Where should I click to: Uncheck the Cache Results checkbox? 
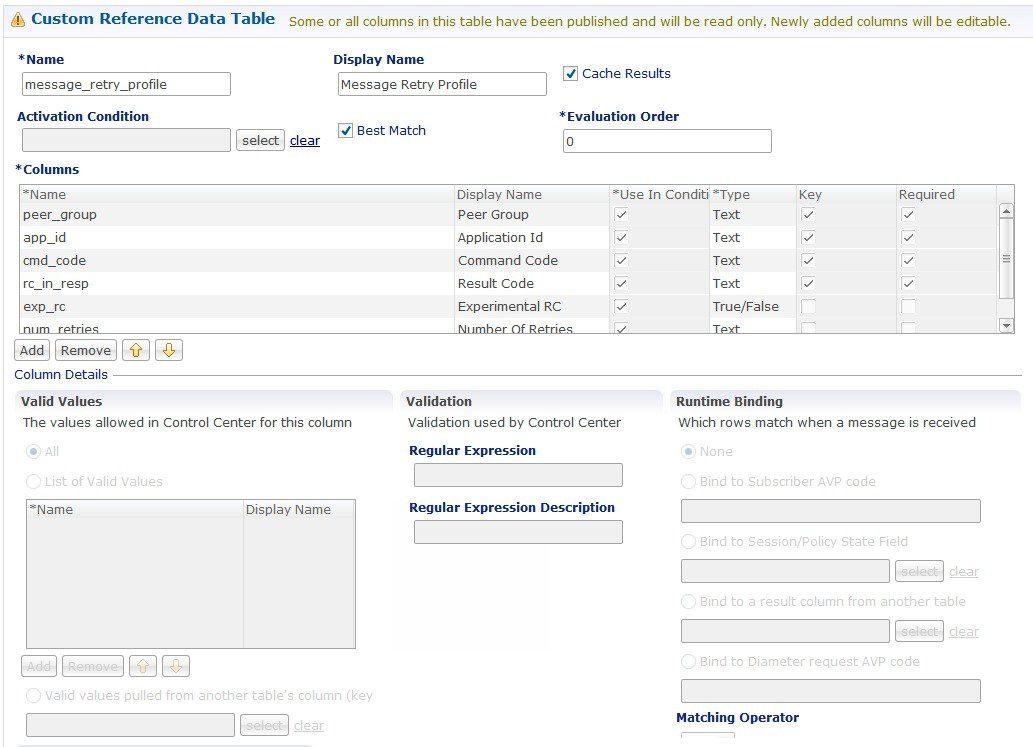click(569, 72)
